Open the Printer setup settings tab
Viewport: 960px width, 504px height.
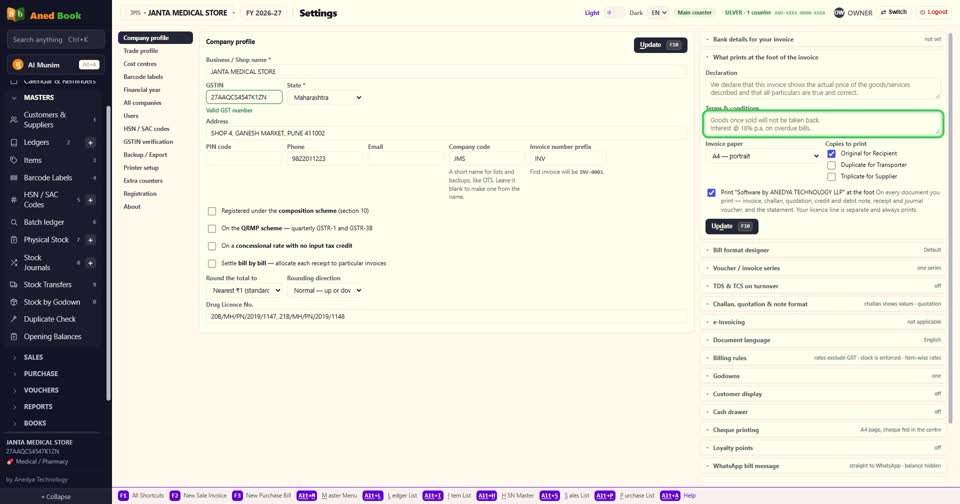pyautogui.click(x=156, y=168)
